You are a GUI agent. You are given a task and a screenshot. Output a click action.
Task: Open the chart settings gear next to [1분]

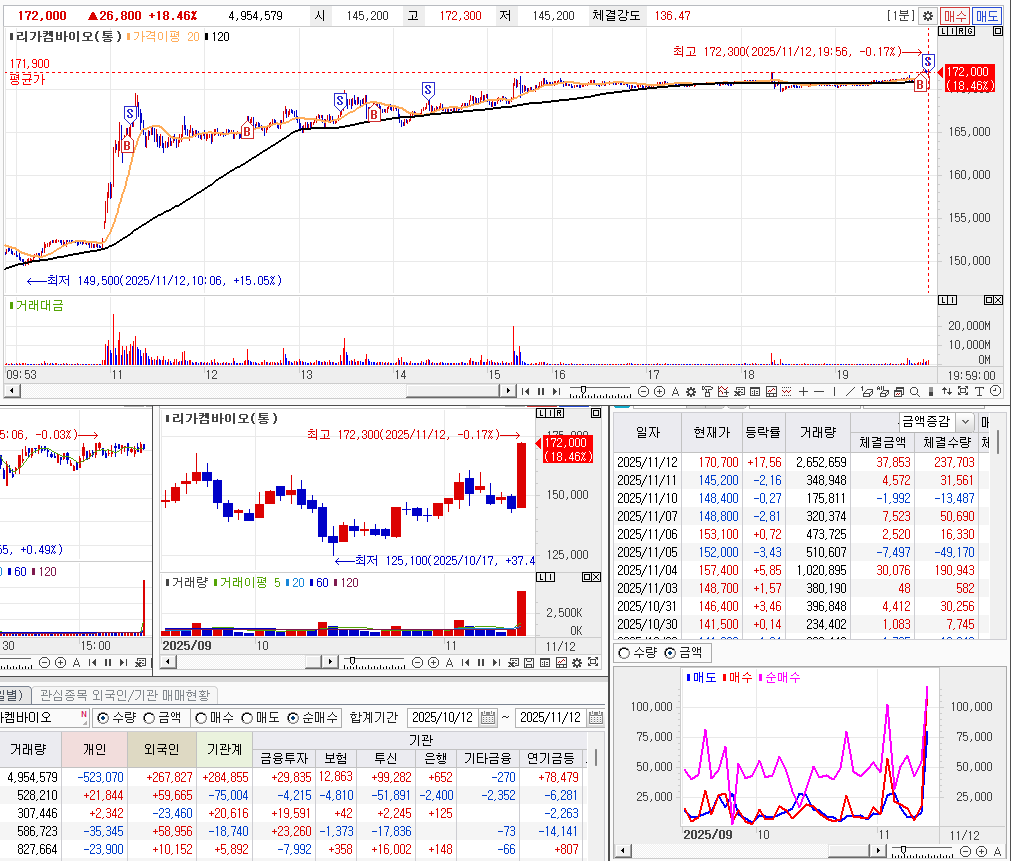(x=928, y=16)
